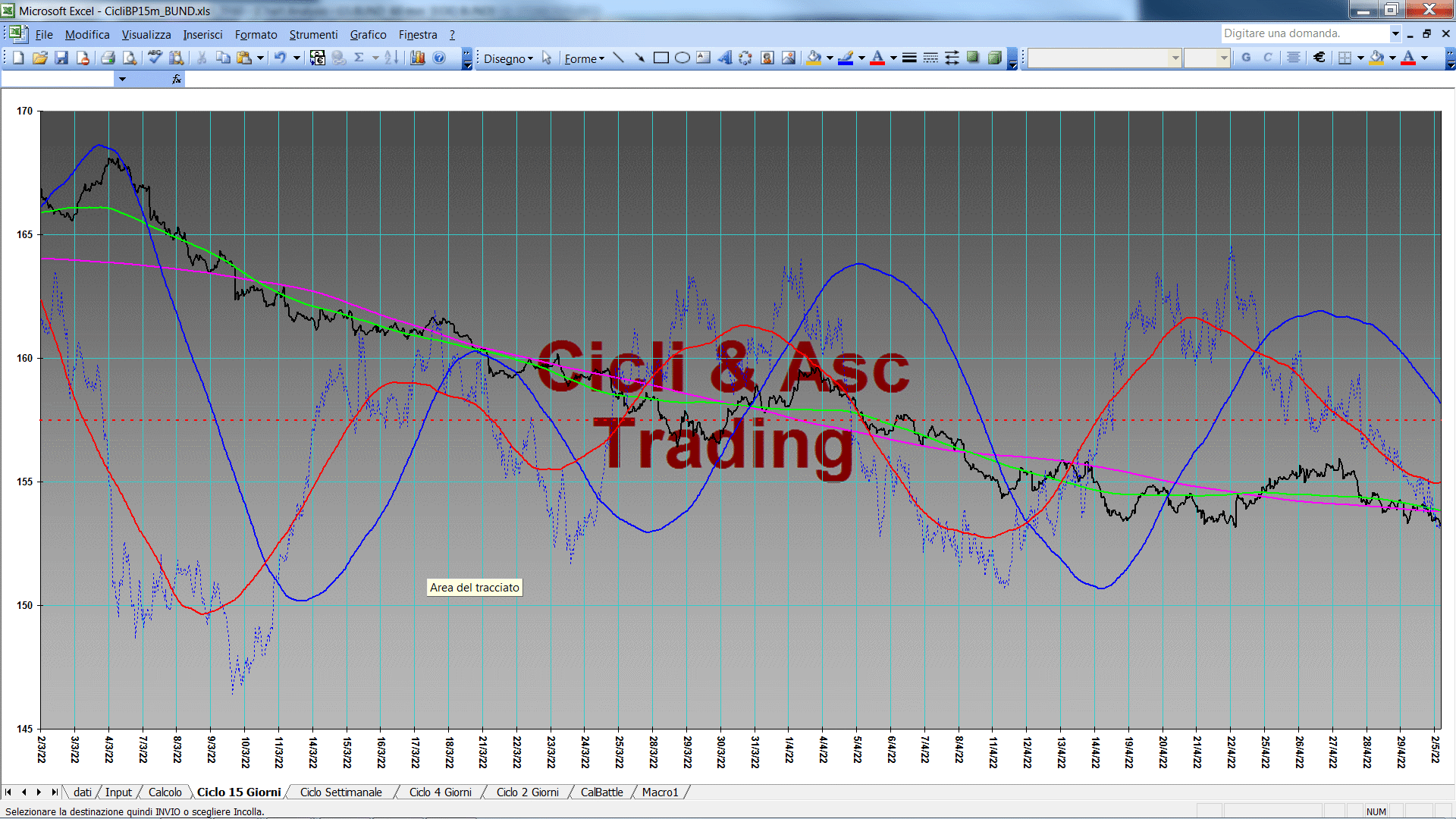This screenshot has height=819, width=1456.
Task: Click the drawing Font Color A
Action: (877, 58)
